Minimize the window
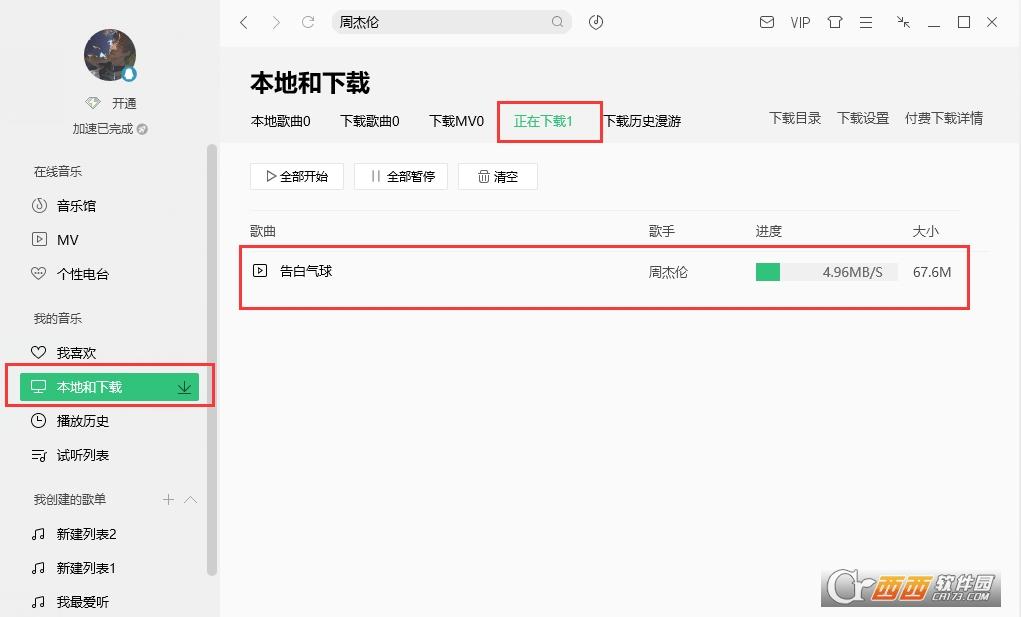Image resolution: width=1021 pixels, height=617 pixels. (934, 23)
